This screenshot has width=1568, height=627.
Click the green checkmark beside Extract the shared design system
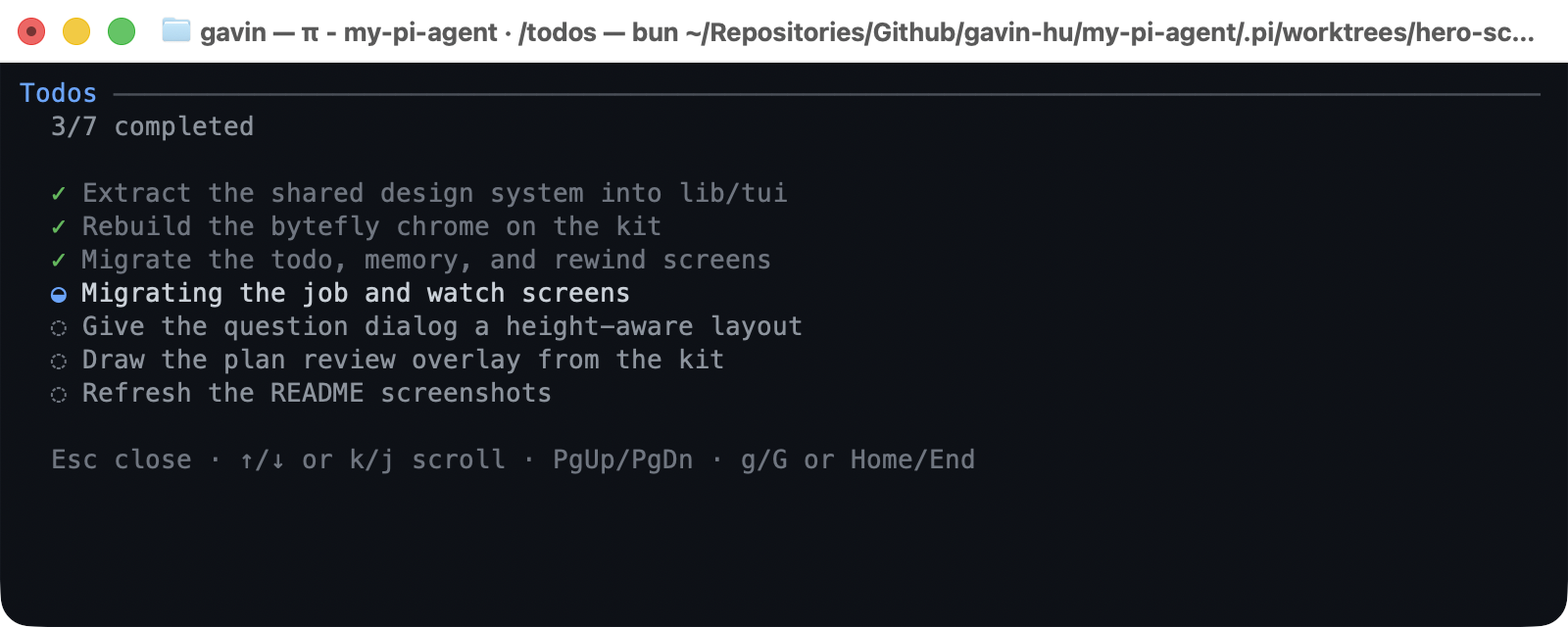tap(59, 194)
